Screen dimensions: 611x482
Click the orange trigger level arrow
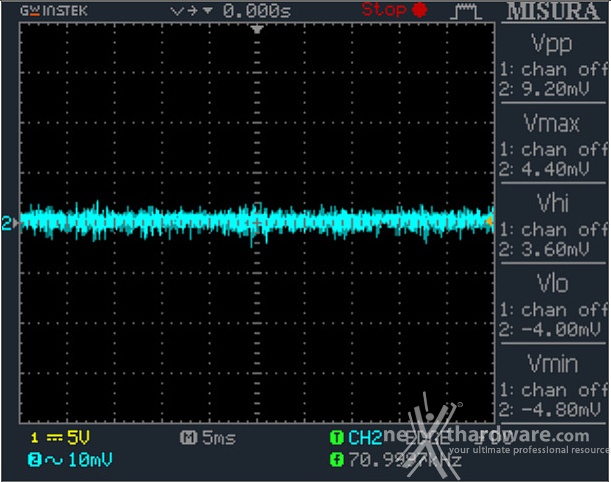click(x=490, y=221)
